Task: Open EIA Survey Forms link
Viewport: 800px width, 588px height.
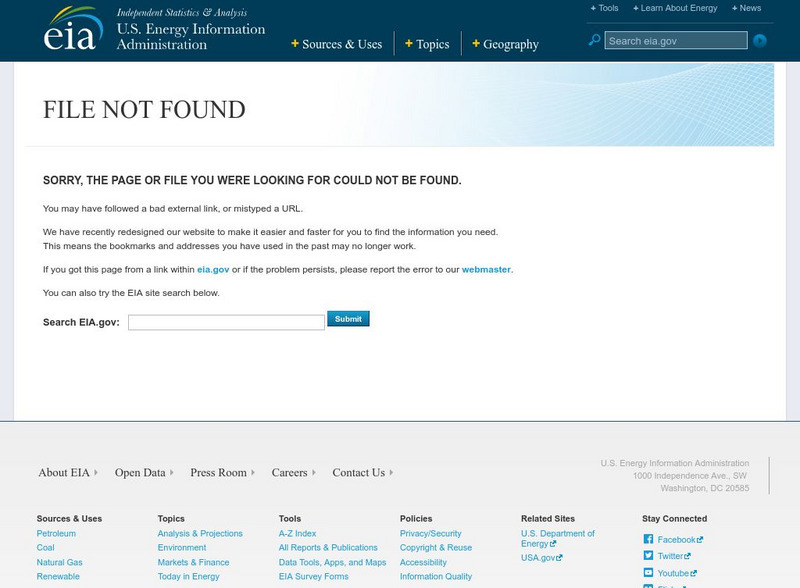Action: tap(313, 576)
